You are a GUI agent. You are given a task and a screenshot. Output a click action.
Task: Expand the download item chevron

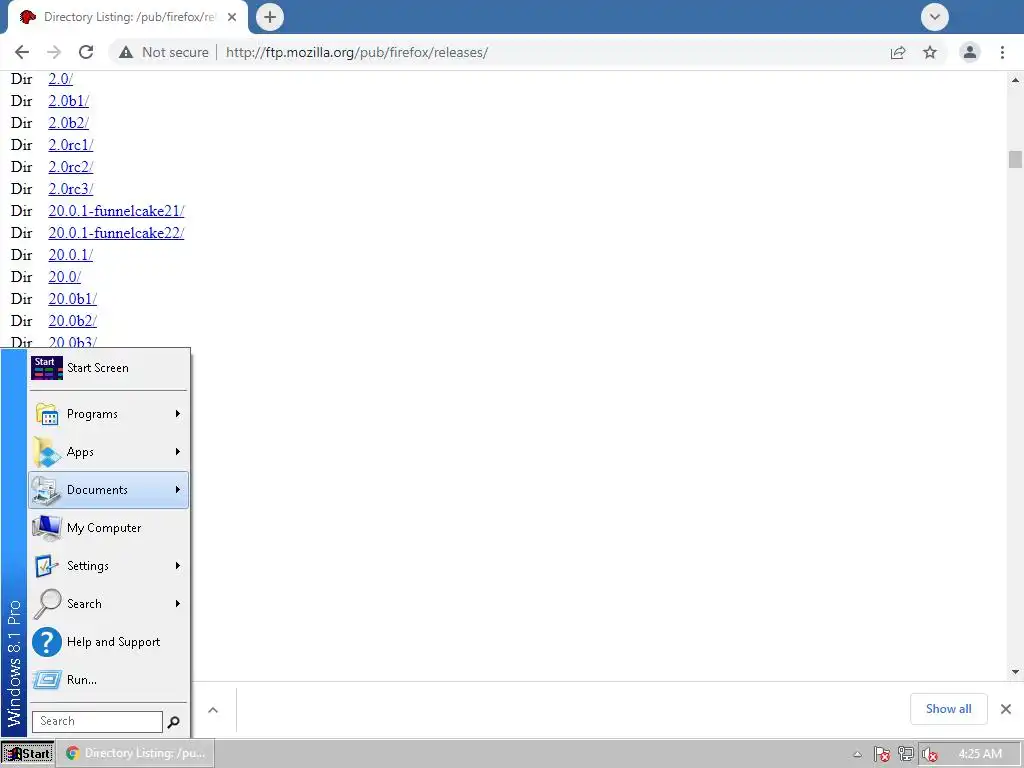pos(213,710)
